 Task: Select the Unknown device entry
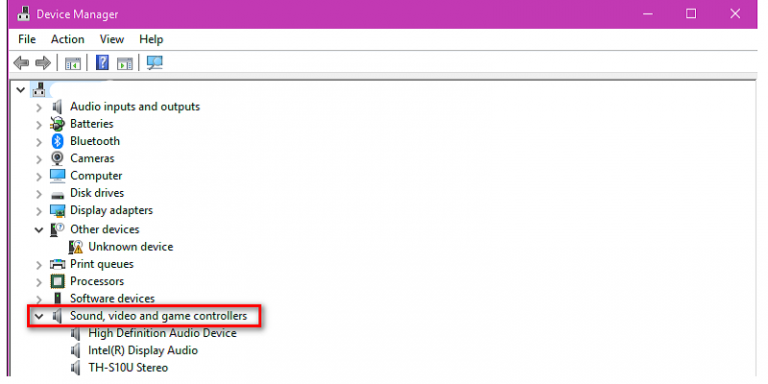(x=131, y=246)
